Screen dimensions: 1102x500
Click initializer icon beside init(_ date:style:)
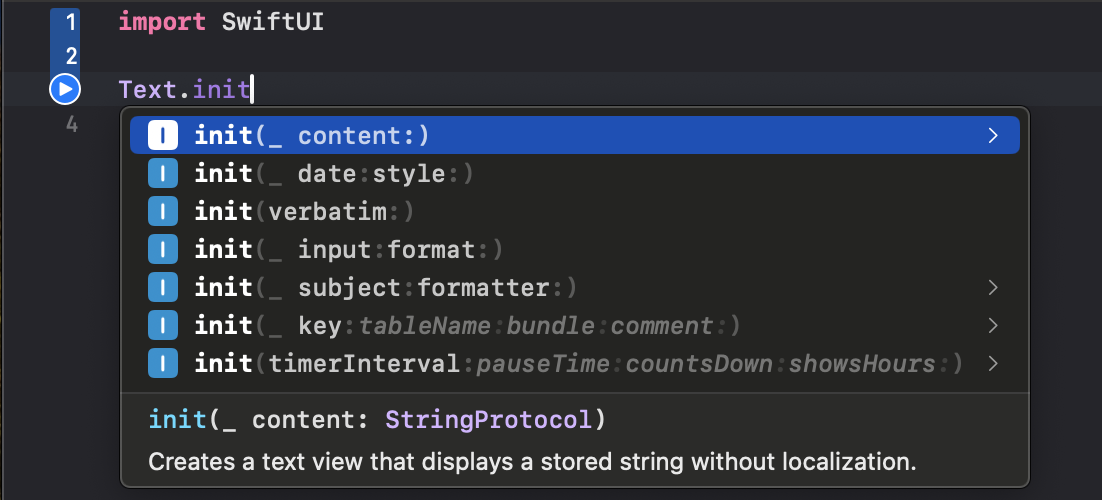(163, 174)
